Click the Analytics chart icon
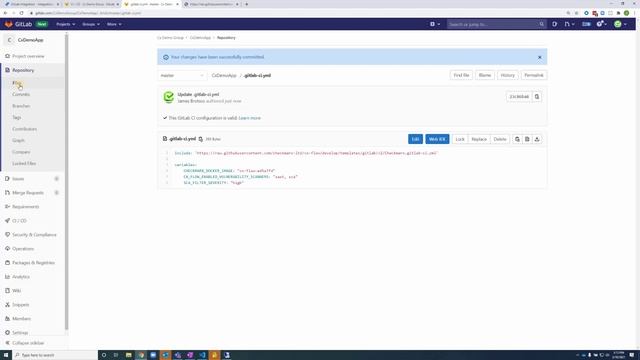Image resolution: width=640 pixels, height=360 pixels. click(x=7, y=277)
